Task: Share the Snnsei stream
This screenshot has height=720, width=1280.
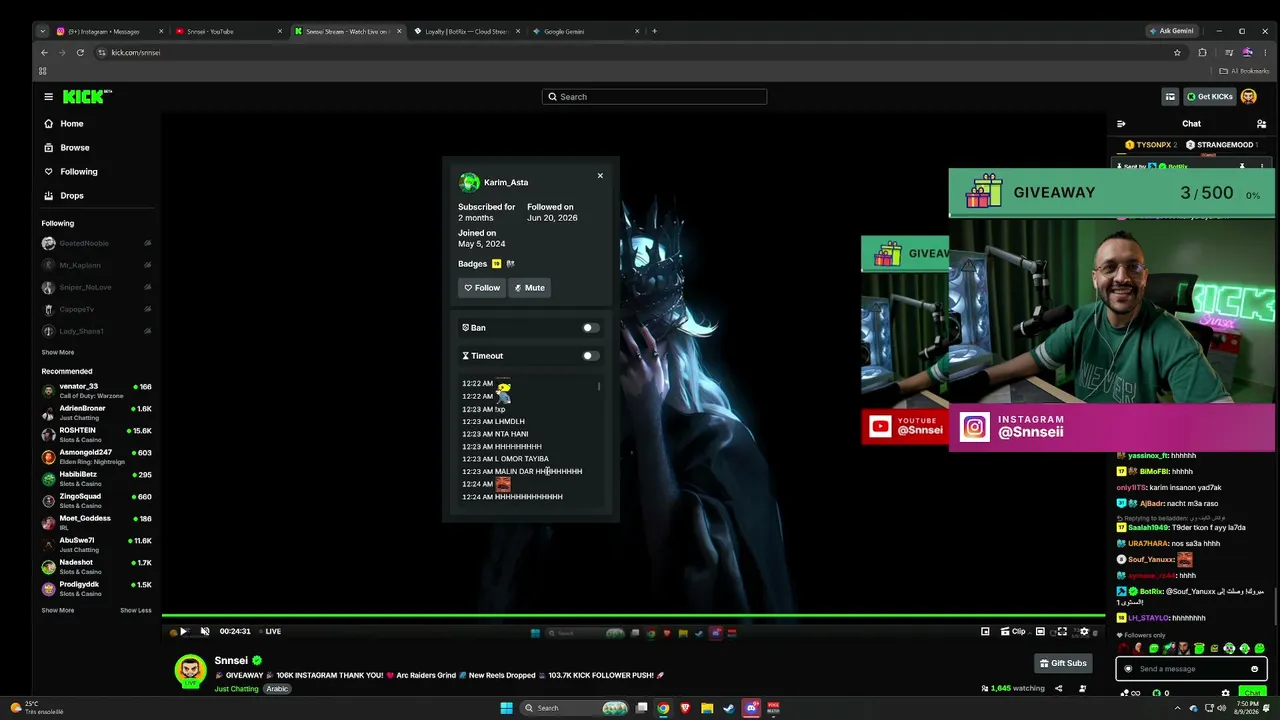Action: pyautogui.click(x=1059, y=689)
